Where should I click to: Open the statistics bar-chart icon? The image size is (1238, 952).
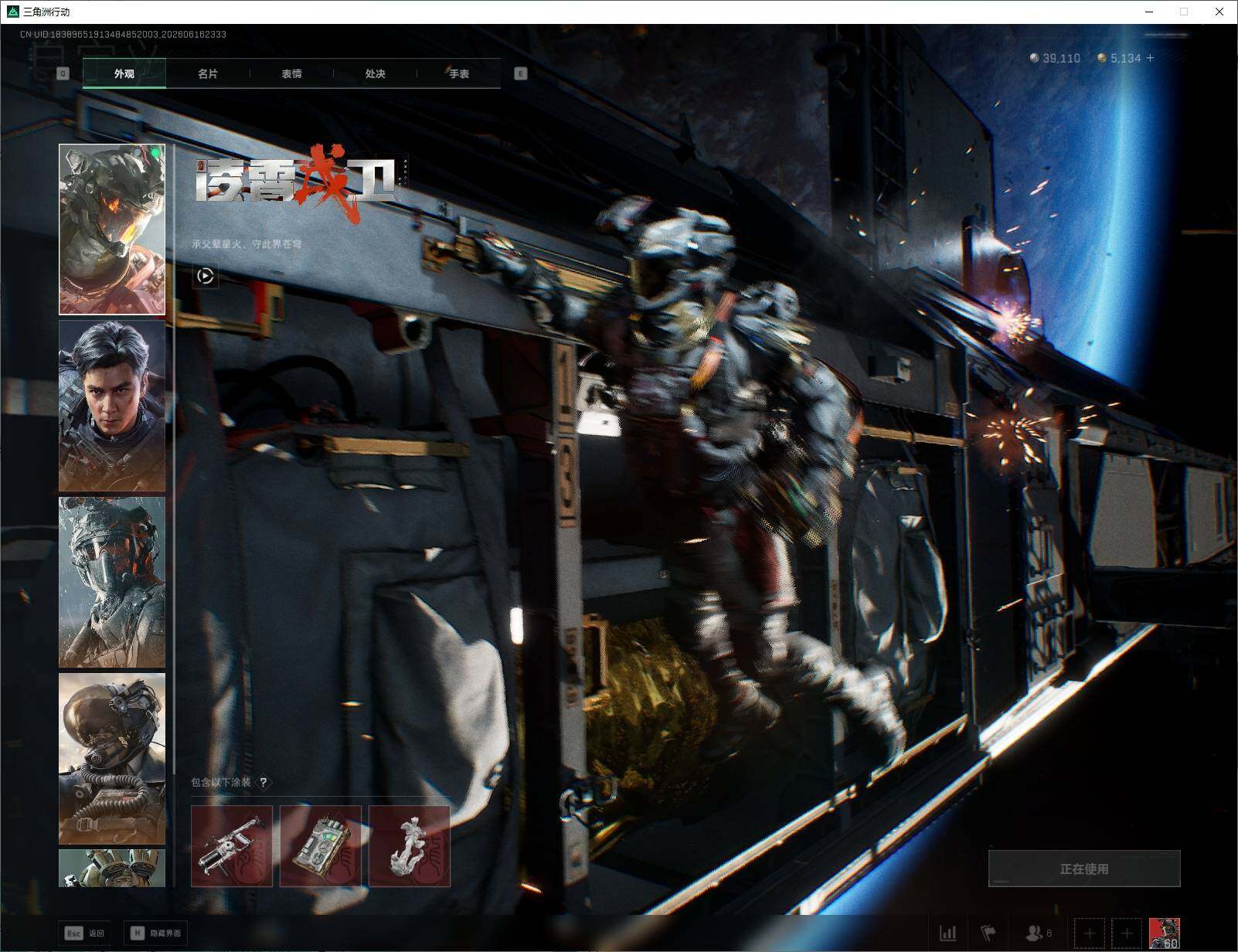948,933
